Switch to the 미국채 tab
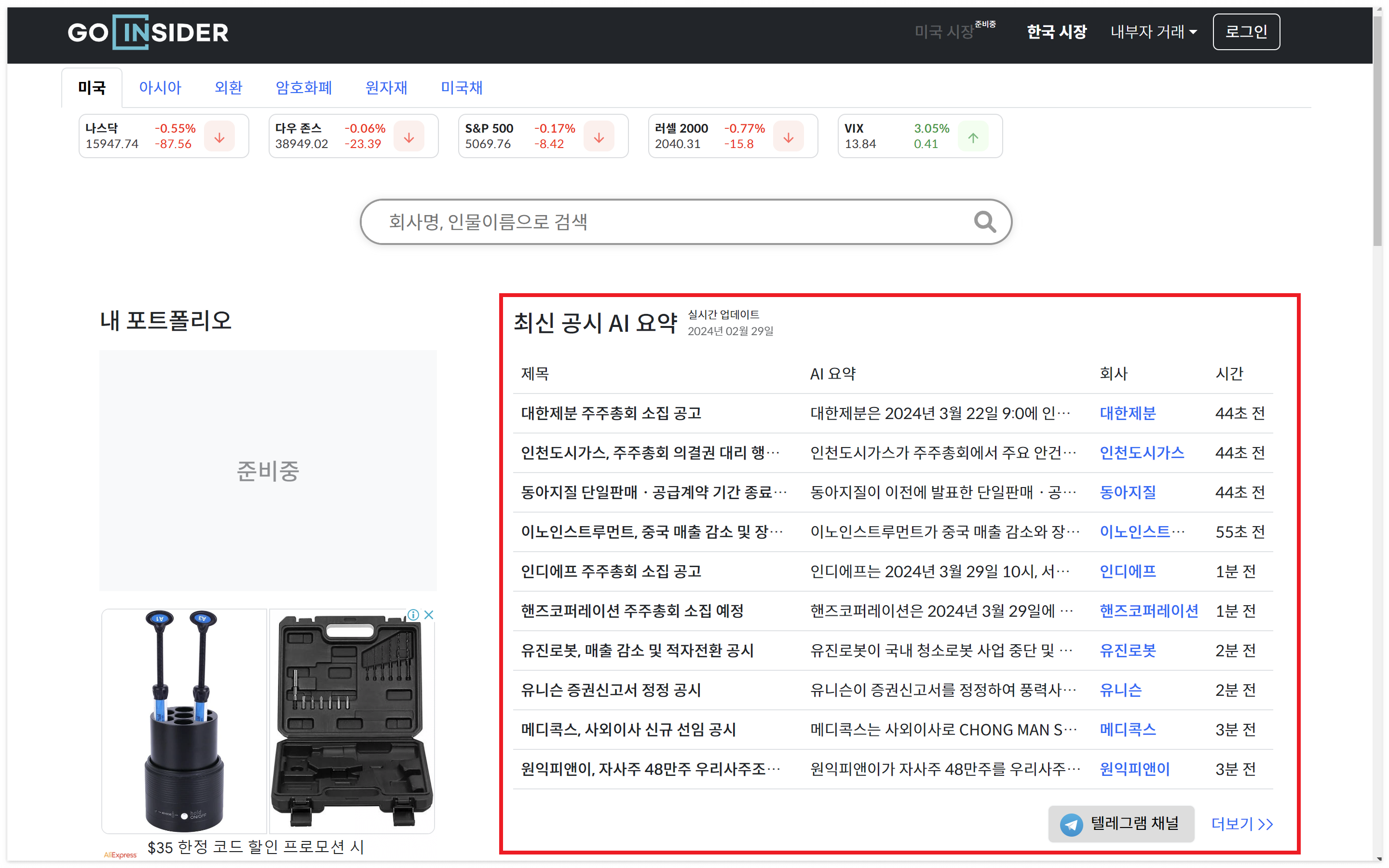Viewport: 1389px width, 868px height. (462, 88)
